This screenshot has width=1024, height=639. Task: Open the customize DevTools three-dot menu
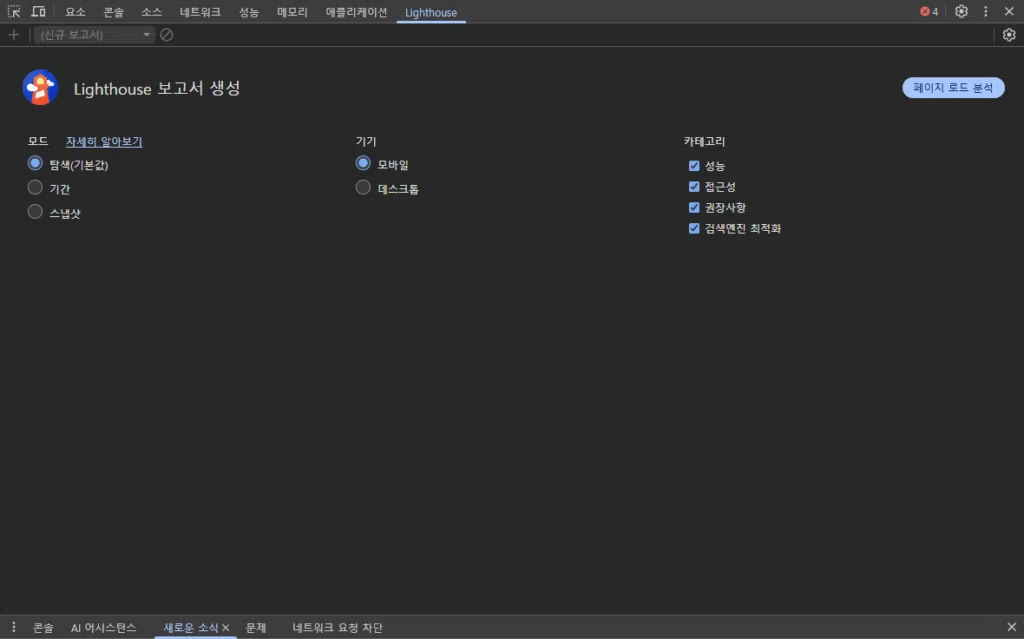coord(985,11)
